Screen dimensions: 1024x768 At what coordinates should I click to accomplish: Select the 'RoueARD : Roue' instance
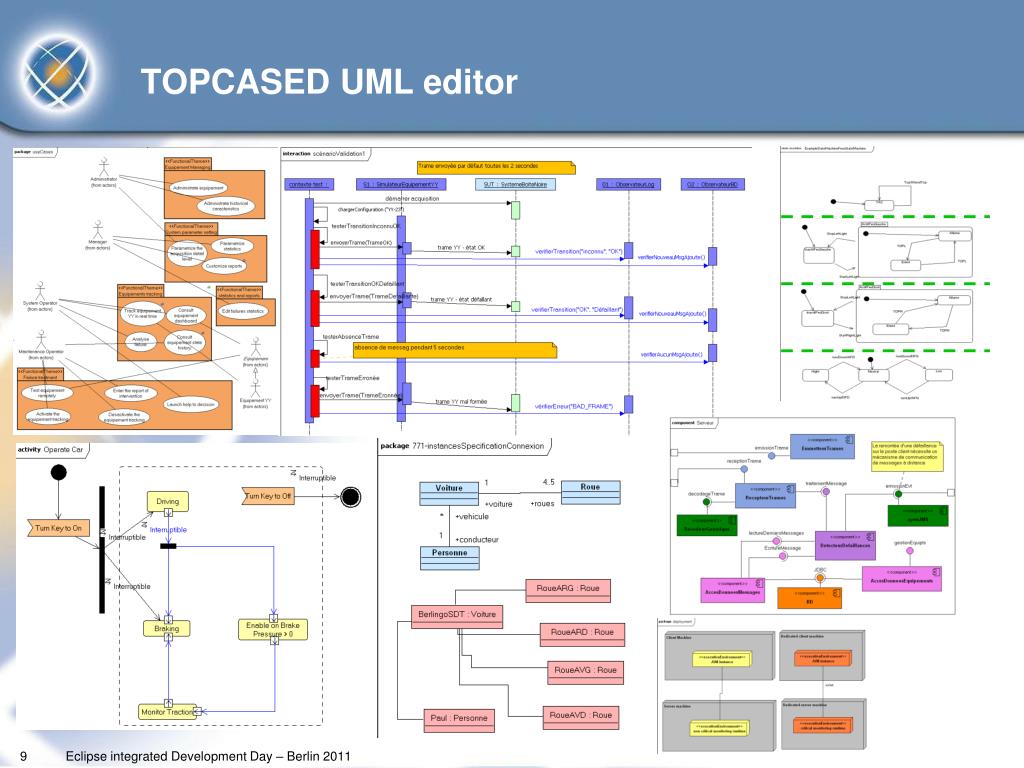click(x=582, y=634)
